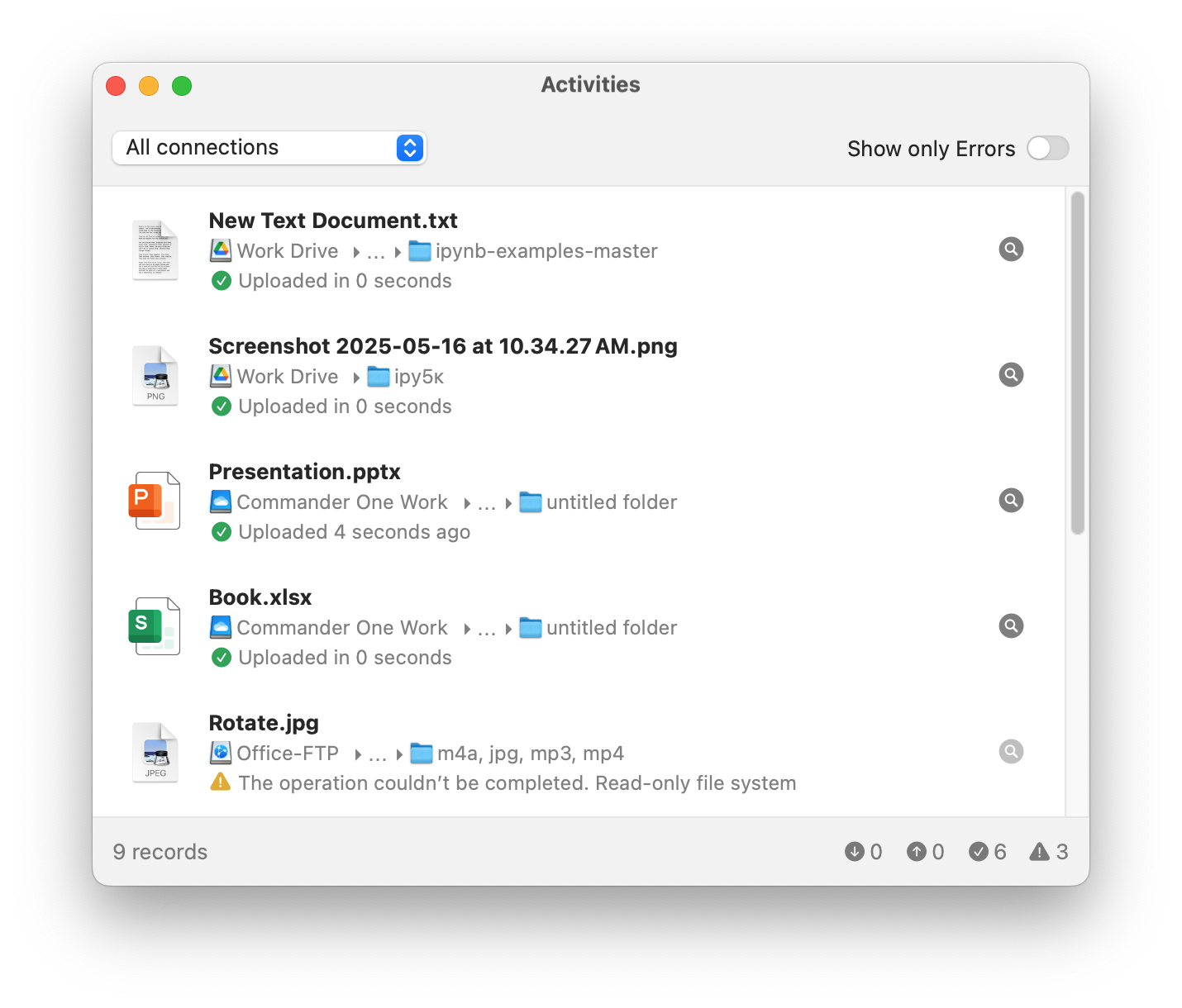The width and height of the screenshot is (1182, 1008).
Task: Expand the path ellipsis in New Text Document row
Action: click(x=376, y=253)
